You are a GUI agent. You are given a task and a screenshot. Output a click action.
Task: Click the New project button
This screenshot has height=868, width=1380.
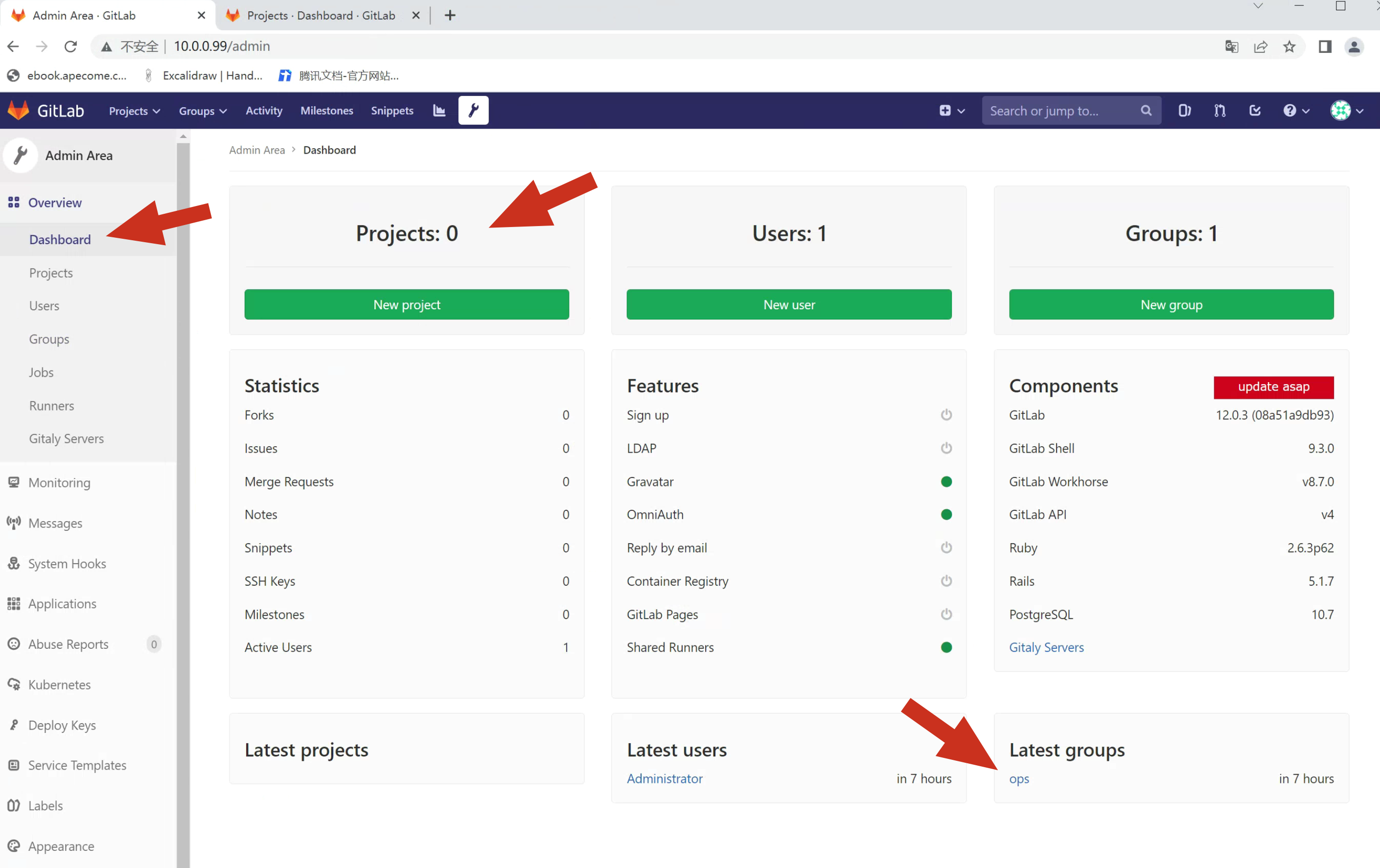[x=406, y=305]
